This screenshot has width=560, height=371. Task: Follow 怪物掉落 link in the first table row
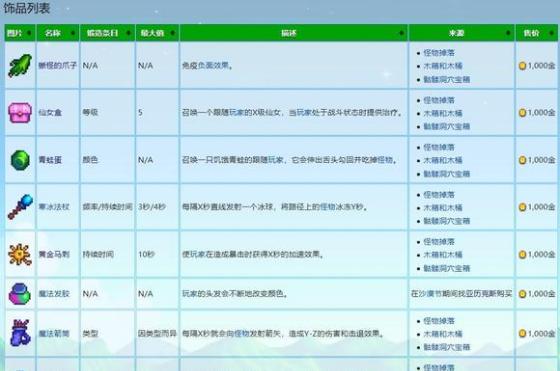[439, 53]
